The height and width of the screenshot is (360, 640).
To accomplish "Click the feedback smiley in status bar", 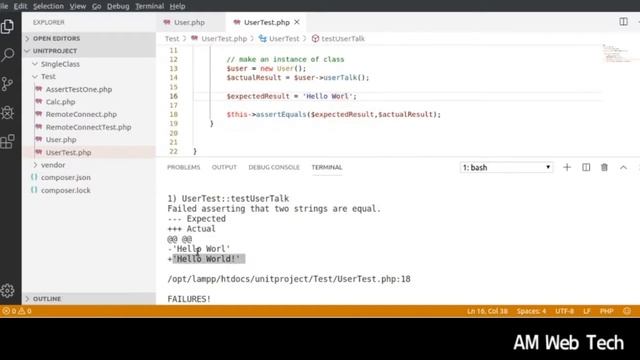I will pyautogui.click(x=627, y=311).
